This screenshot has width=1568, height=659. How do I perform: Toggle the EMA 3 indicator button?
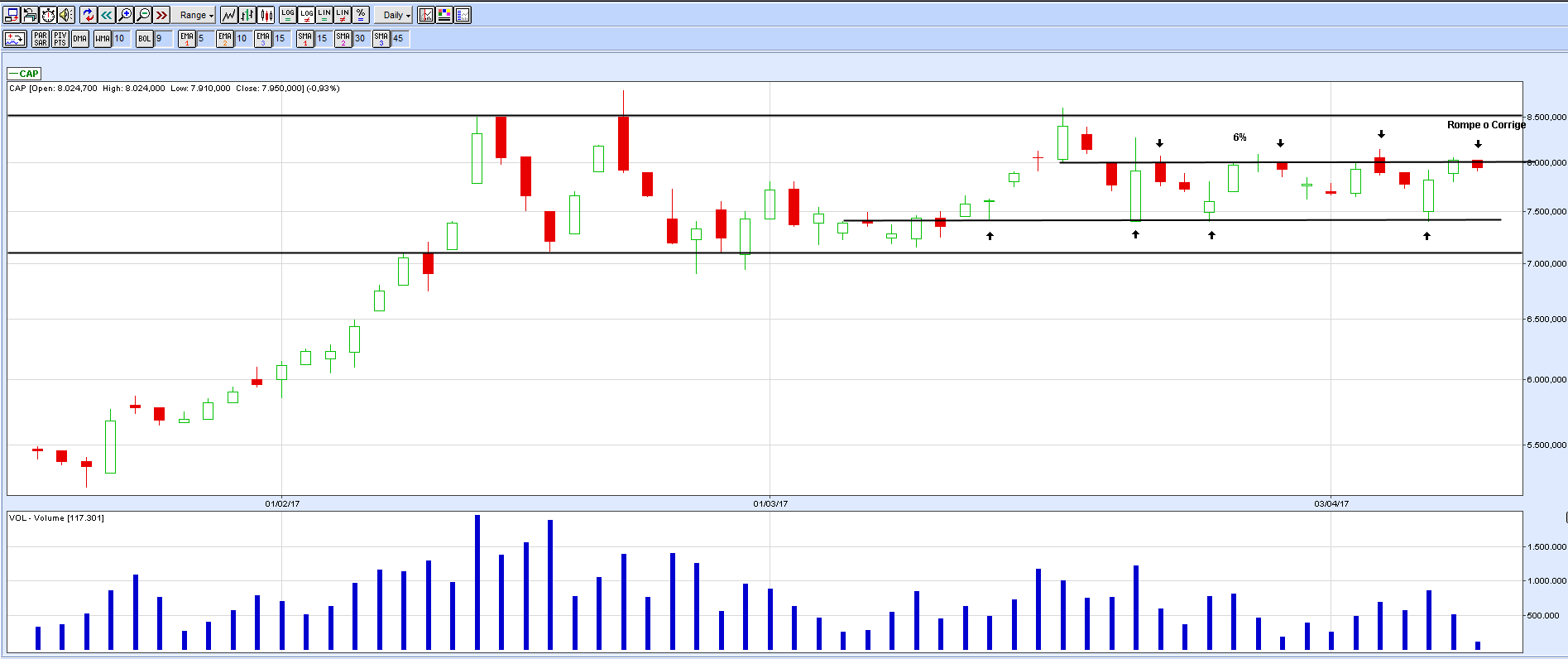(263, 38)
